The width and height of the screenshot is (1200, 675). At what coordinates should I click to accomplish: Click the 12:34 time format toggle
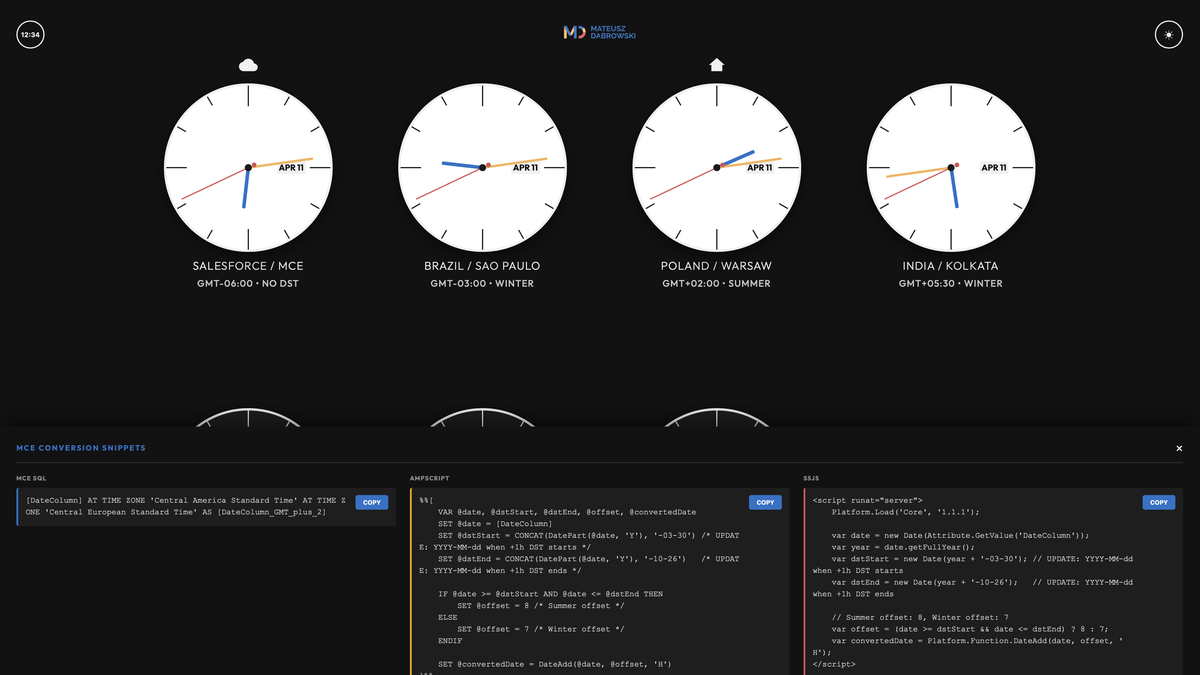point(31,34)
